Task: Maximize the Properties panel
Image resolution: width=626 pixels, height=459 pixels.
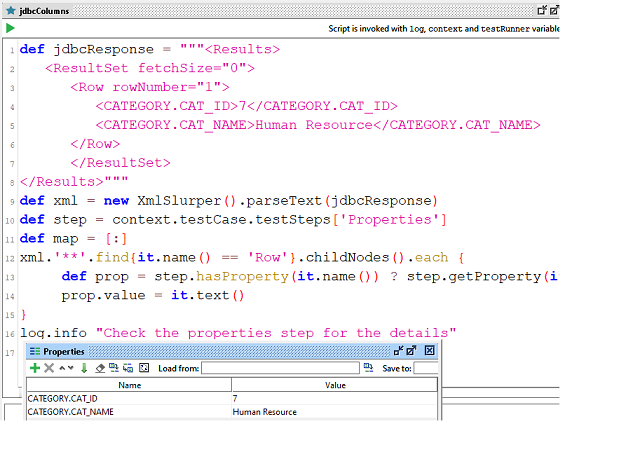Action: pyautogui.click(x=412, y=351)
